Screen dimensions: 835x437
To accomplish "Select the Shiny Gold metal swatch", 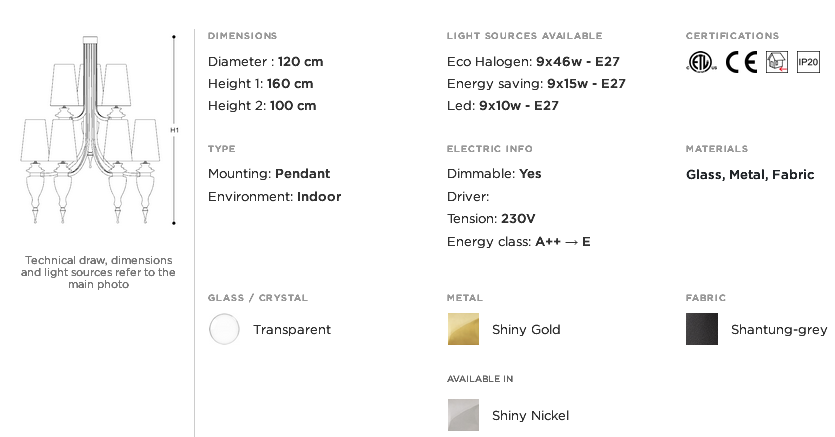I will (463, 329).
